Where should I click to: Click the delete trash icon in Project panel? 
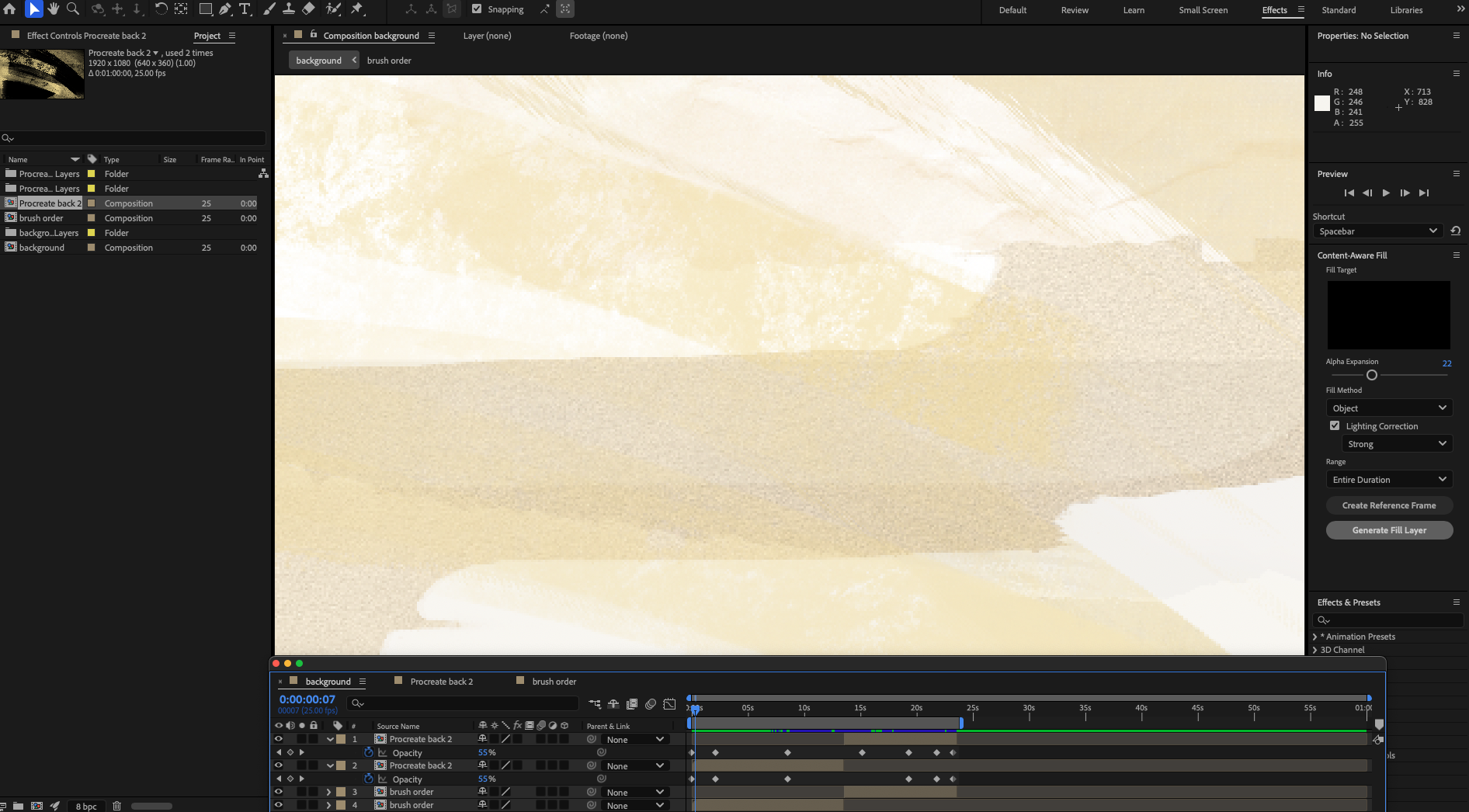pos(117,806)
